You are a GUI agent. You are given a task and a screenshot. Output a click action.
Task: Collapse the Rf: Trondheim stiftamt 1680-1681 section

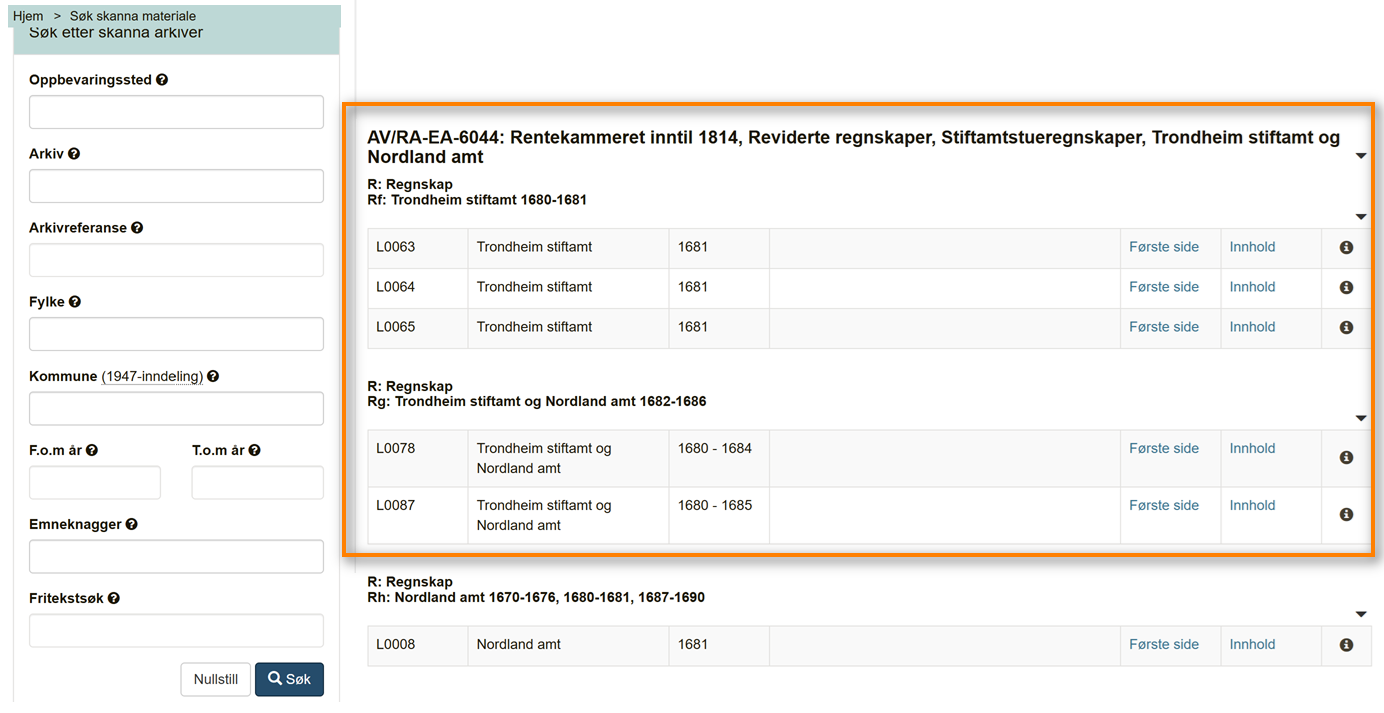click(x=1361, y=217)
